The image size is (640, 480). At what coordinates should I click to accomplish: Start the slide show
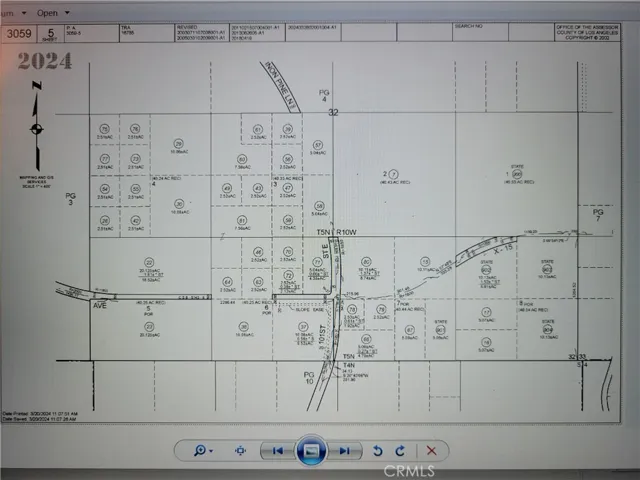point(311,451)
